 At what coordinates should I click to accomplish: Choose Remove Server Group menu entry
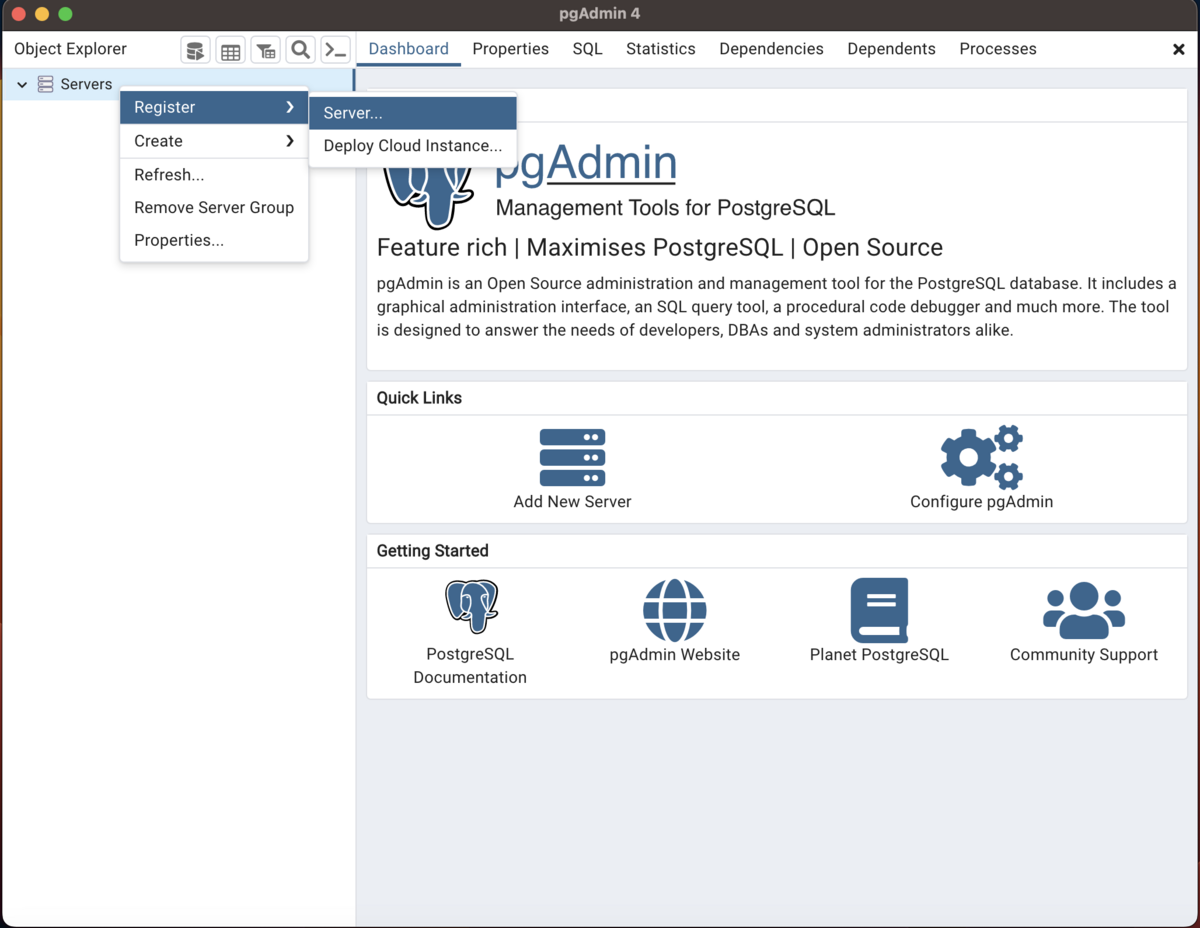(x=214, y=208)
